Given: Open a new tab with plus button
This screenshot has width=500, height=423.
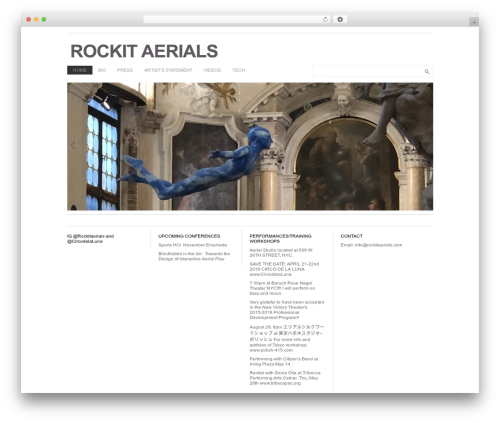Looking at the screenshot, I should pos(474,22).
